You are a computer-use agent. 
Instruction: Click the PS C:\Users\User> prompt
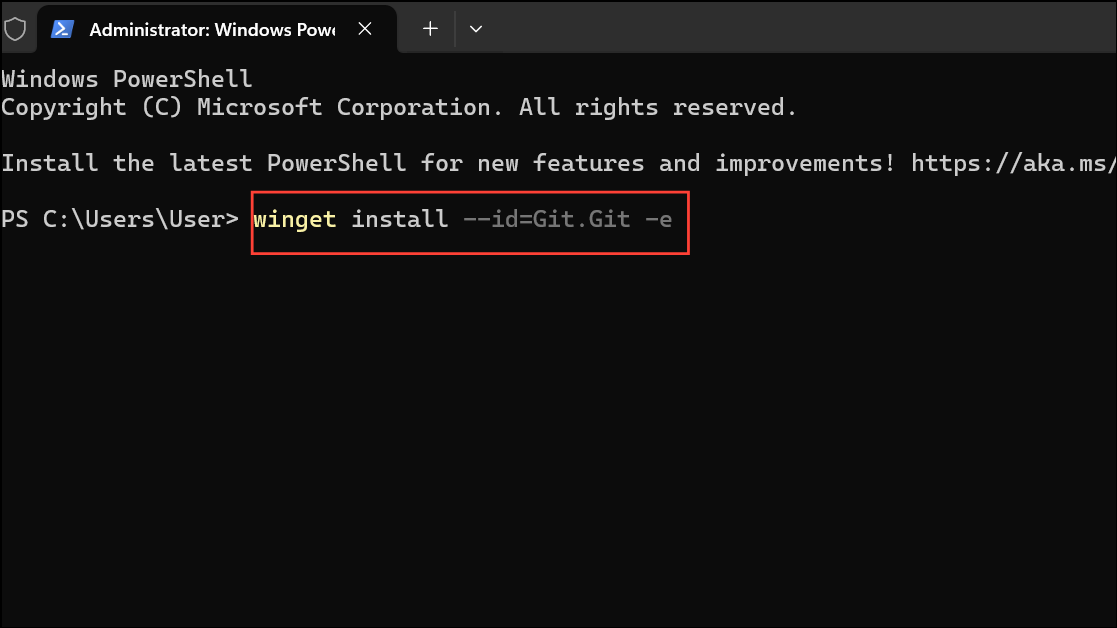(x=119, y=219)
